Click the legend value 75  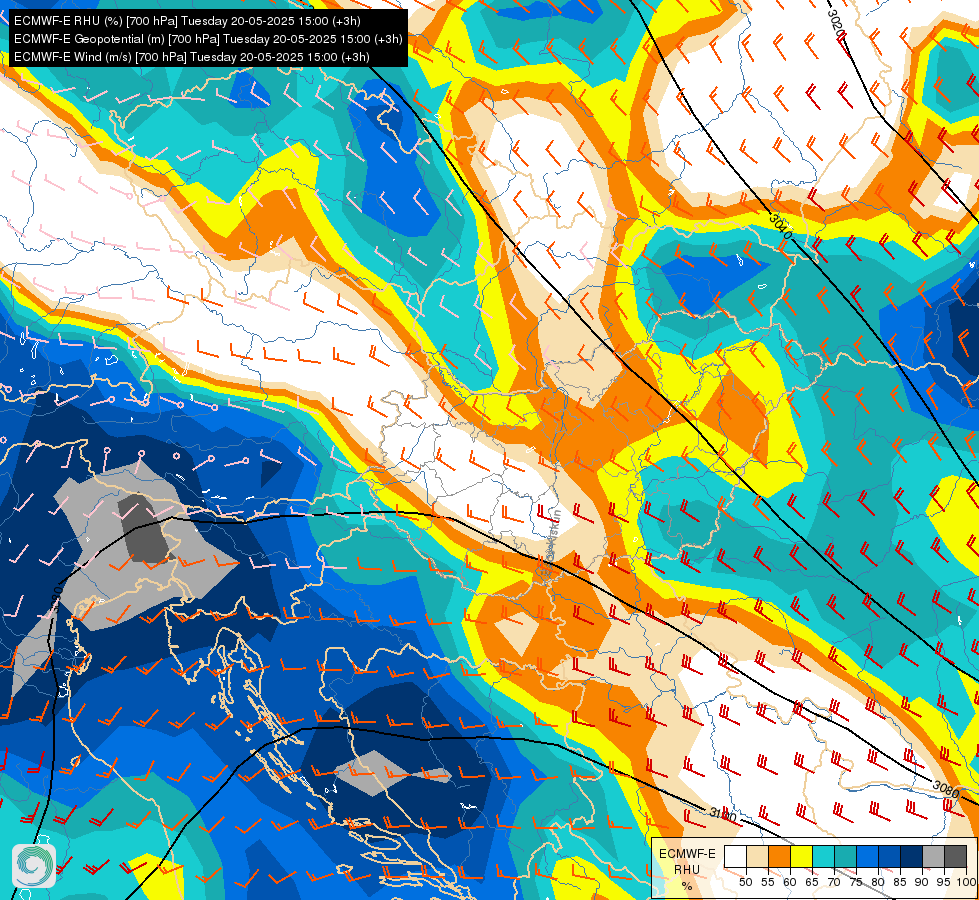click(856, 882)
